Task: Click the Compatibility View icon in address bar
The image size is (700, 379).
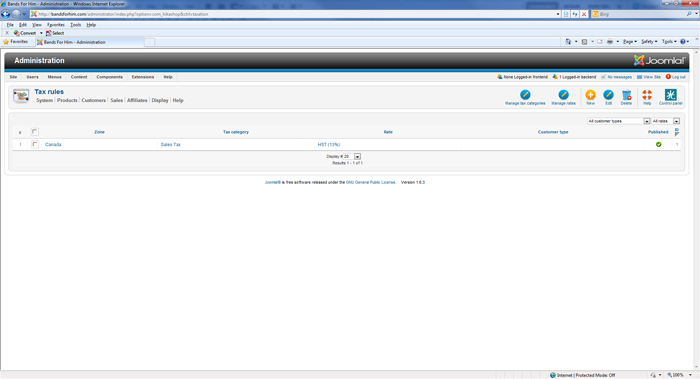Action: coord(566,14)
